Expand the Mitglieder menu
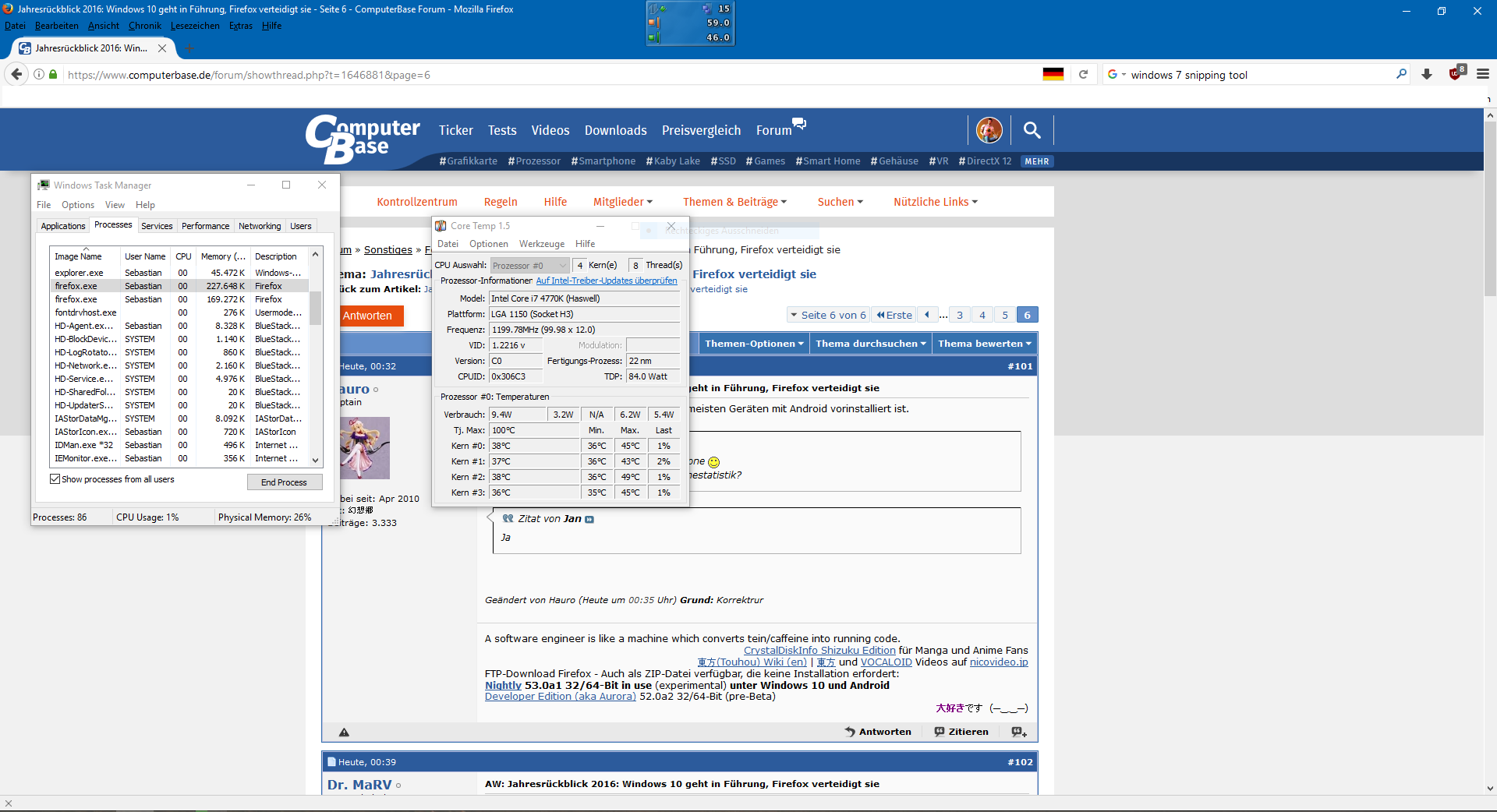The height and width of the screenshot is (812, 1497). point(622,202)
